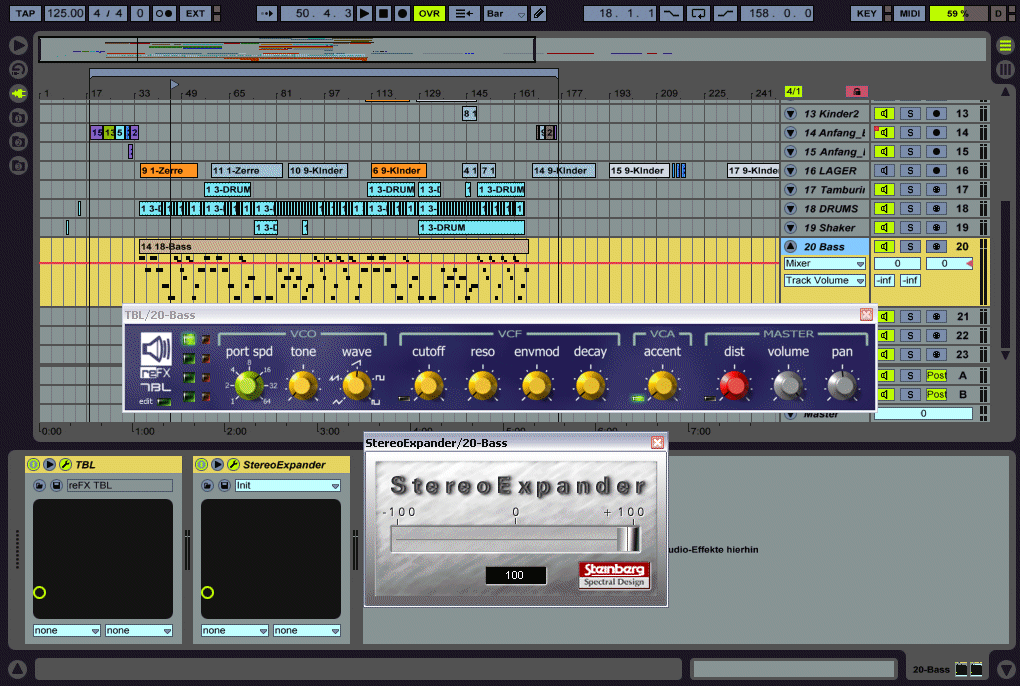Viewport: 1020px width, 686px height.
Task: Hide the detail view at bottom right
Action: (x=1006, y=668)
